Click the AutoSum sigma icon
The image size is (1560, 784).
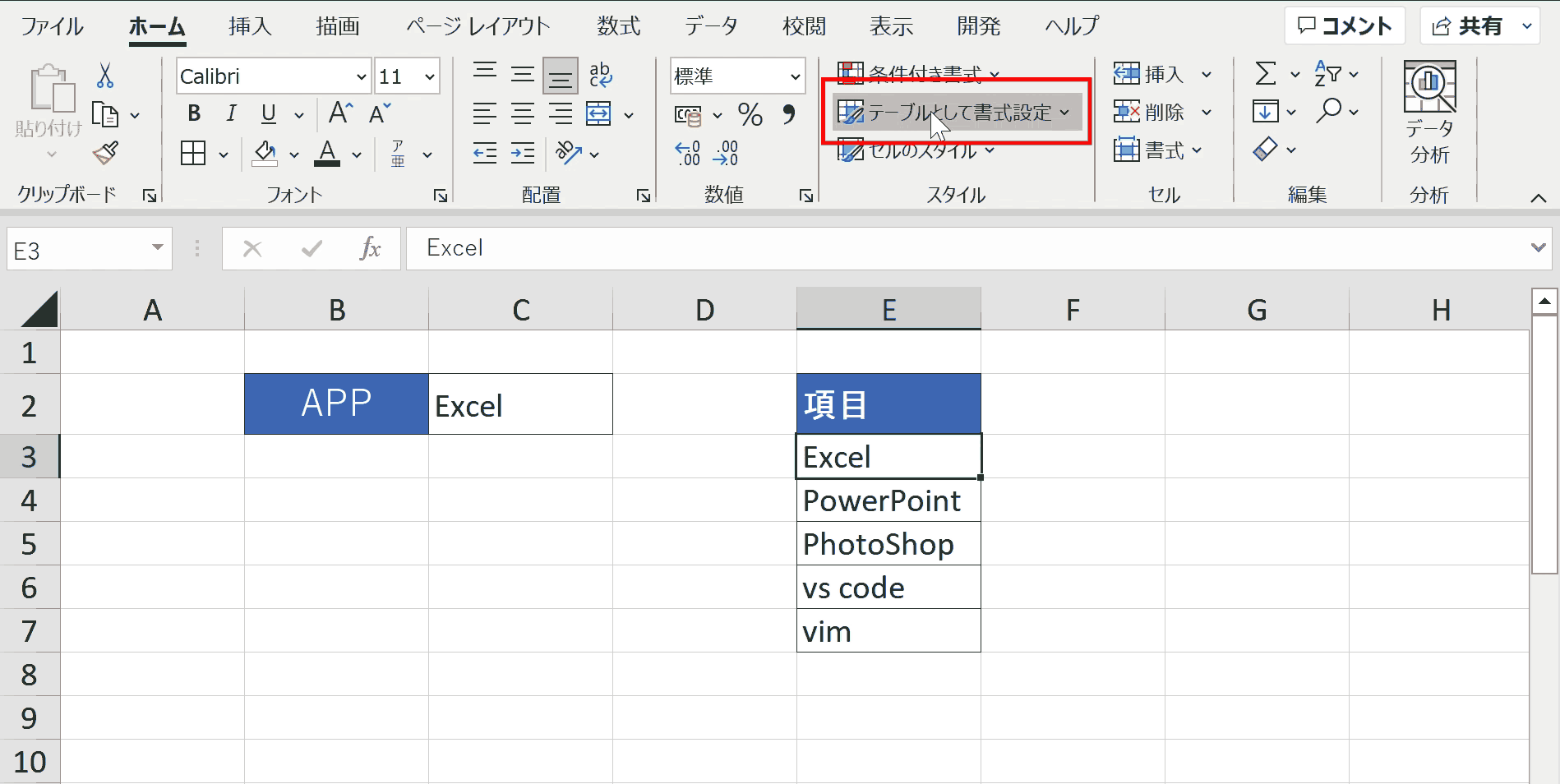(x=1266, y=74)
